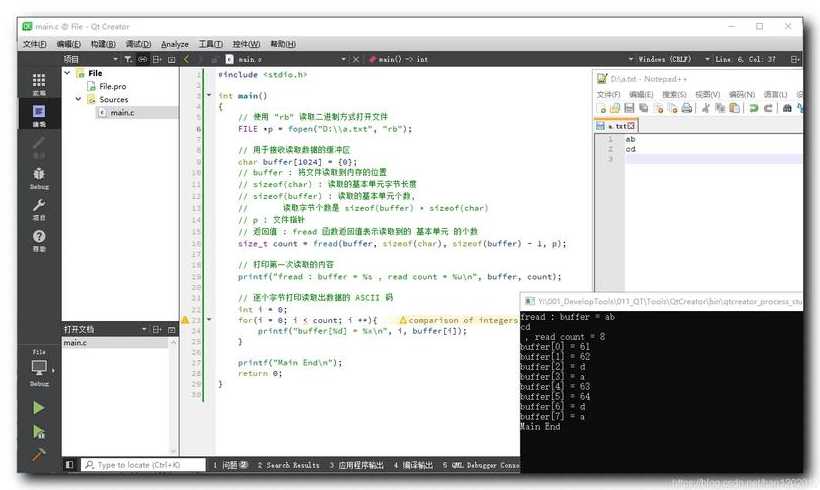The width and height of the screenshot is (820, 490).
Task: Open the 问题 issues output pane
Action: 231,465
